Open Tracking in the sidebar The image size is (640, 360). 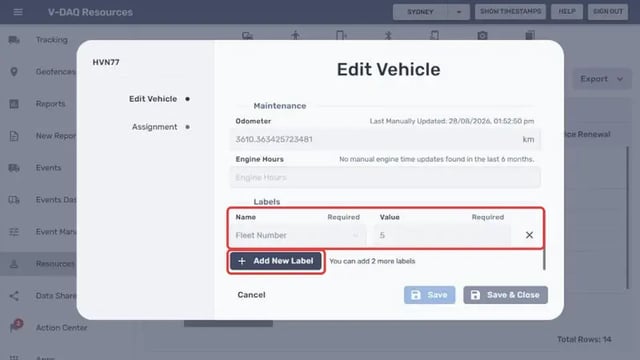[x=52, y=40]
